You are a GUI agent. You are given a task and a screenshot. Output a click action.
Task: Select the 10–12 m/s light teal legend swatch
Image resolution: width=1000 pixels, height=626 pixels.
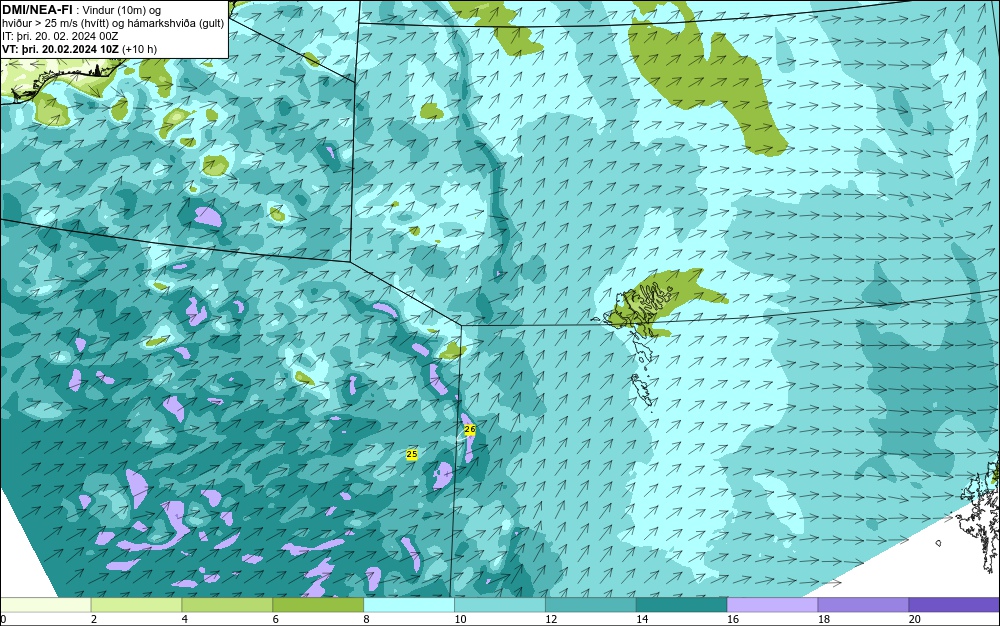(500, 605)
